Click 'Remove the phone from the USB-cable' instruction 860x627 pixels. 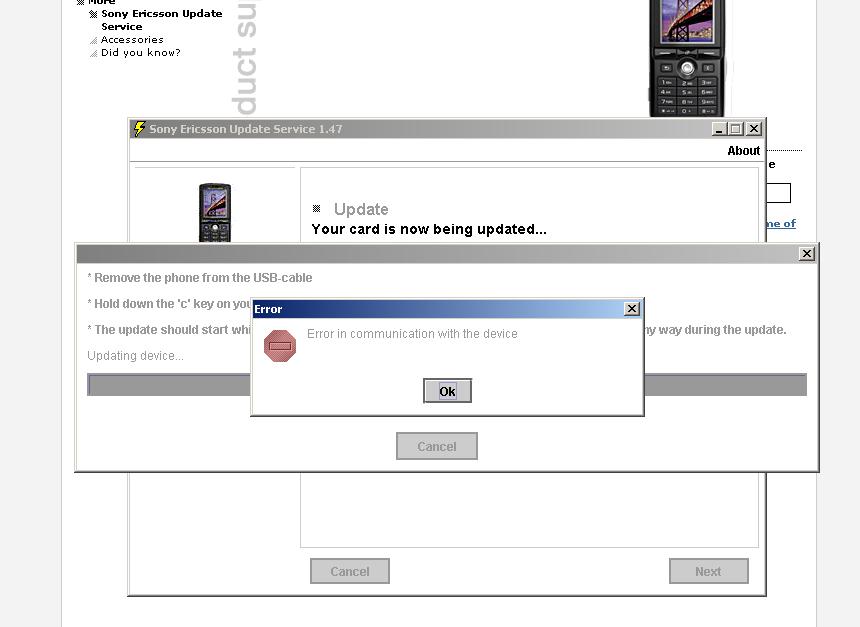tap(200, 278)
